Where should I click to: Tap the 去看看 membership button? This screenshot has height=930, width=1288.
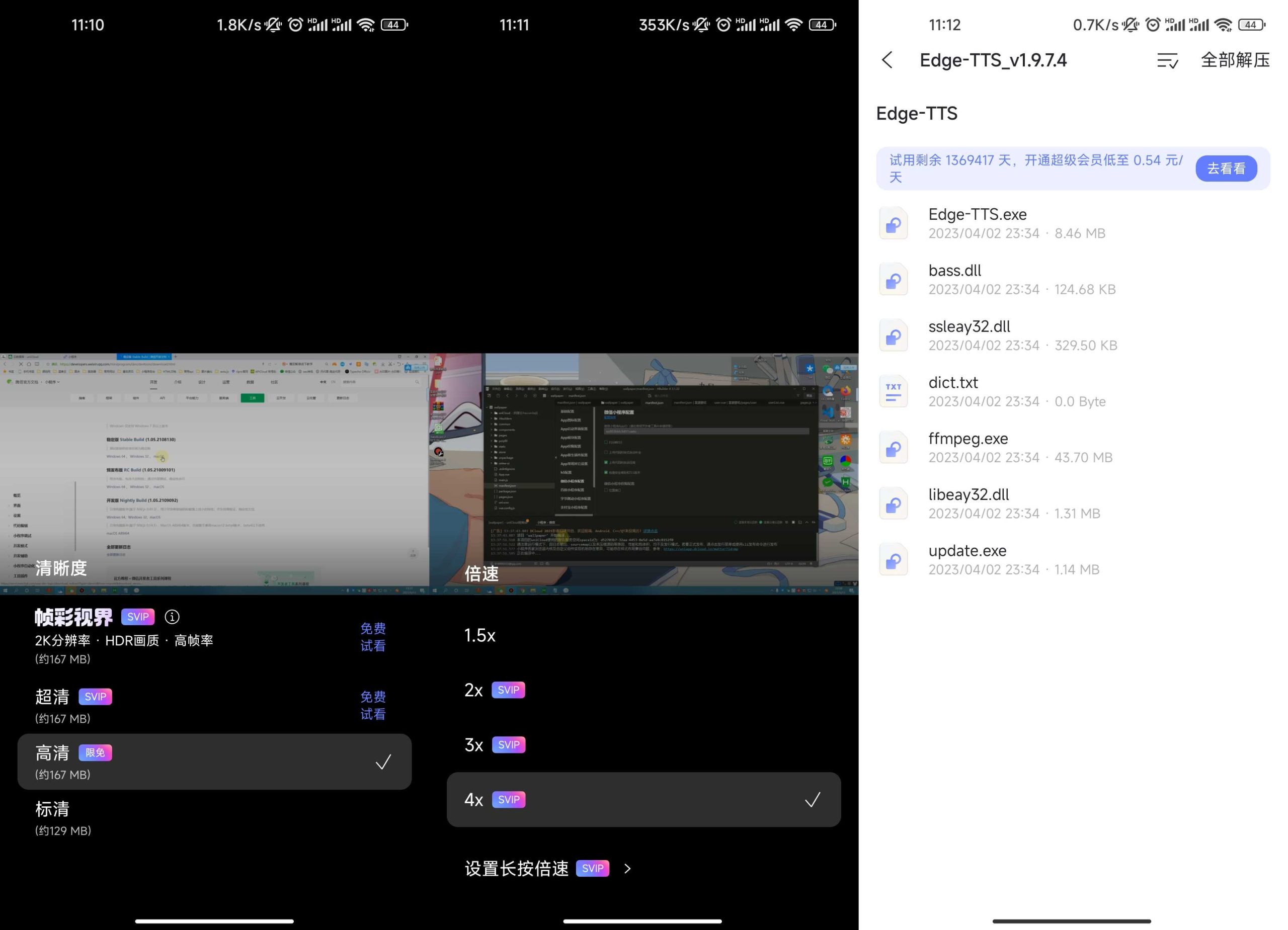(x=1226, y=168)
